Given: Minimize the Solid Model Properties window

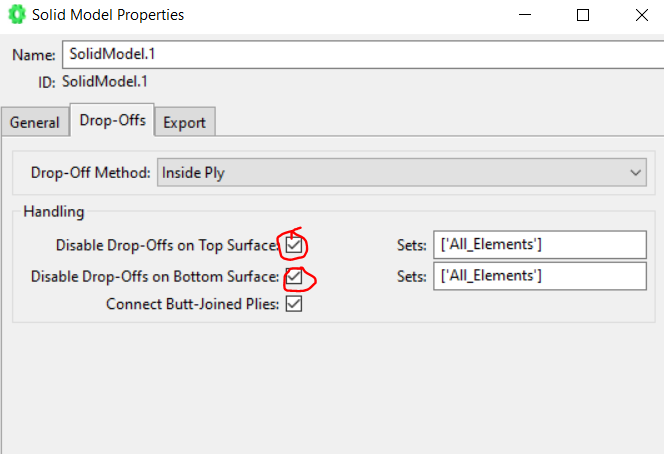Looking at the screenshot, I should click(527, 16).
